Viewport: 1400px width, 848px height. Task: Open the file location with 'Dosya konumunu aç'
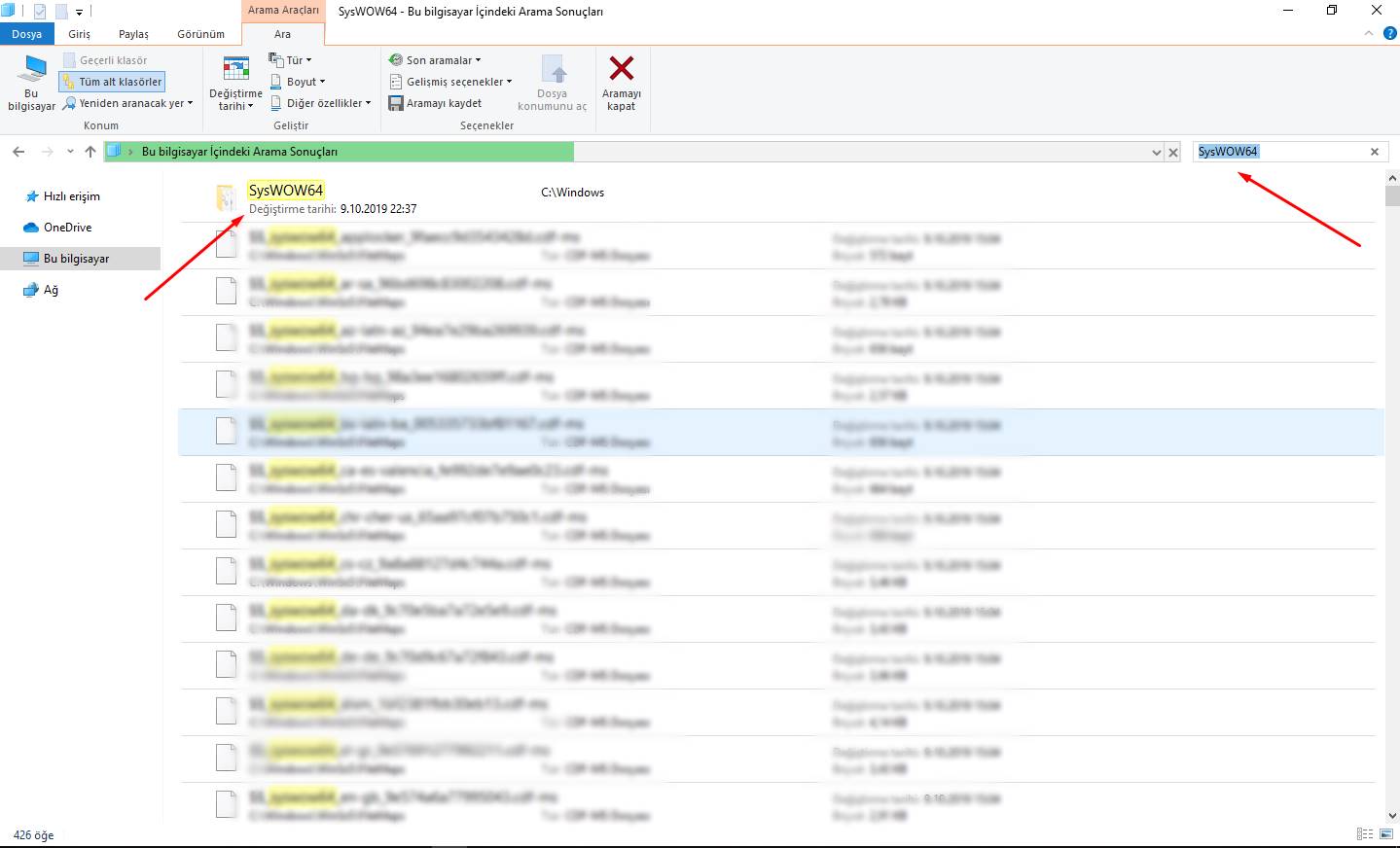(x=553, y=83)
